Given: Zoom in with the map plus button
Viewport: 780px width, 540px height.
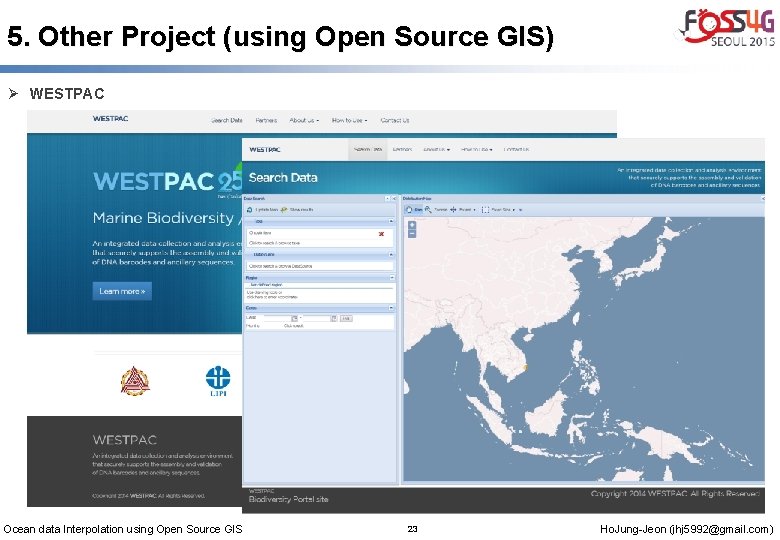Looking at the screenshot, I should coord(412,225).
